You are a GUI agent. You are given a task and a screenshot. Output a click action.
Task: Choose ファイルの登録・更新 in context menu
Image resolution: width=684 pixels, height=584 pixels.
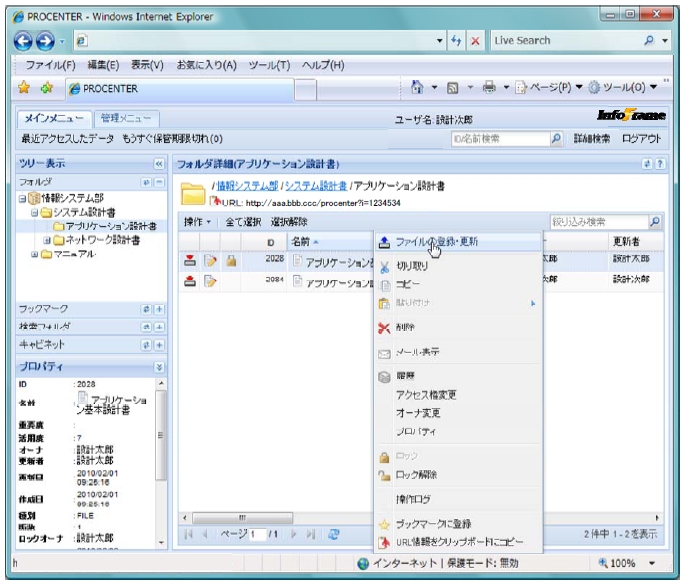(x=458, y=242)
